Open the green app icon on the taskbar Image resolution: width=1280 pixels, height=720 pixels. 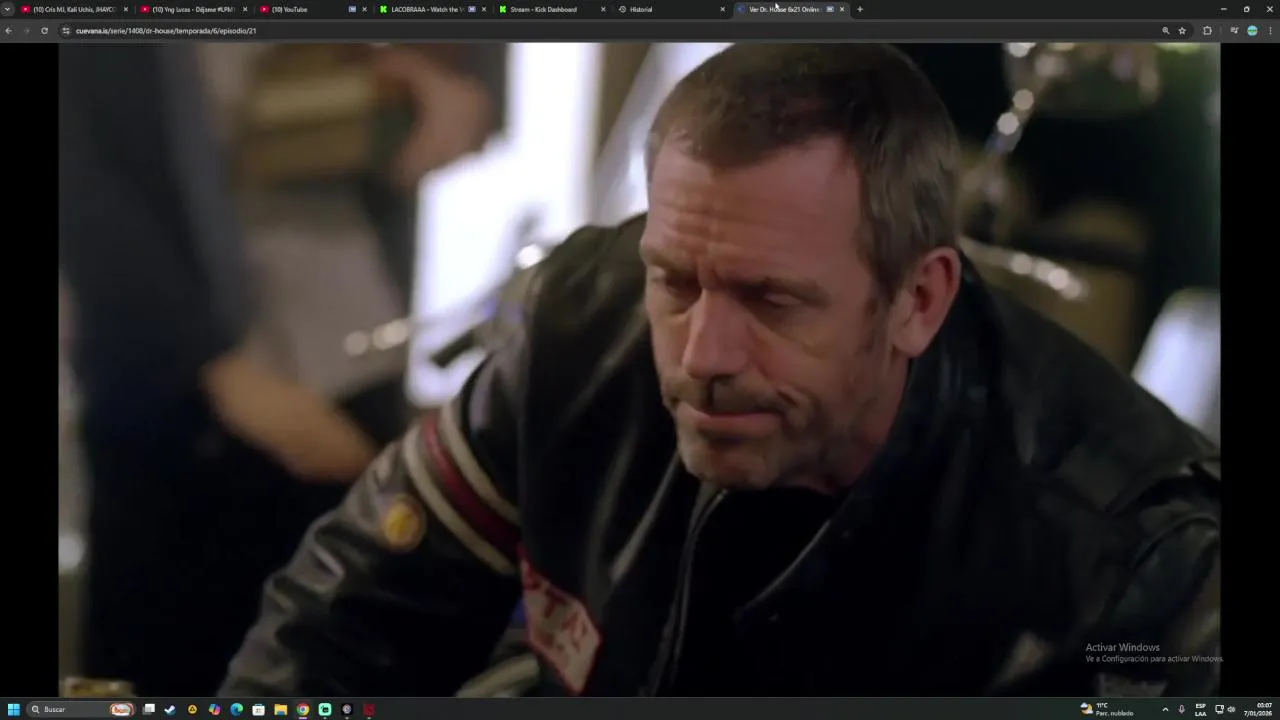click(325, 709)
